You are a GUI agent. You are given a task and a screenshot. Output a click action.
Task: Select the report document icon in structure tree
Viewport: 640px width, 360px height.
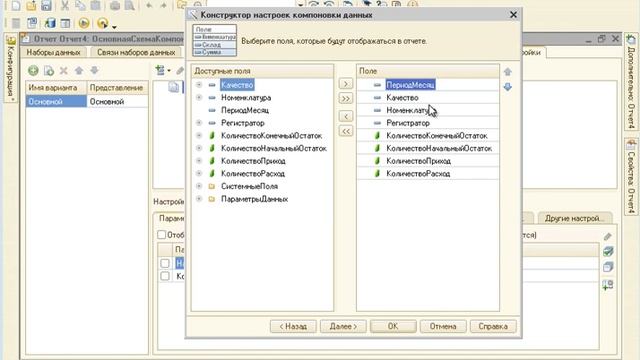point(174,87)
